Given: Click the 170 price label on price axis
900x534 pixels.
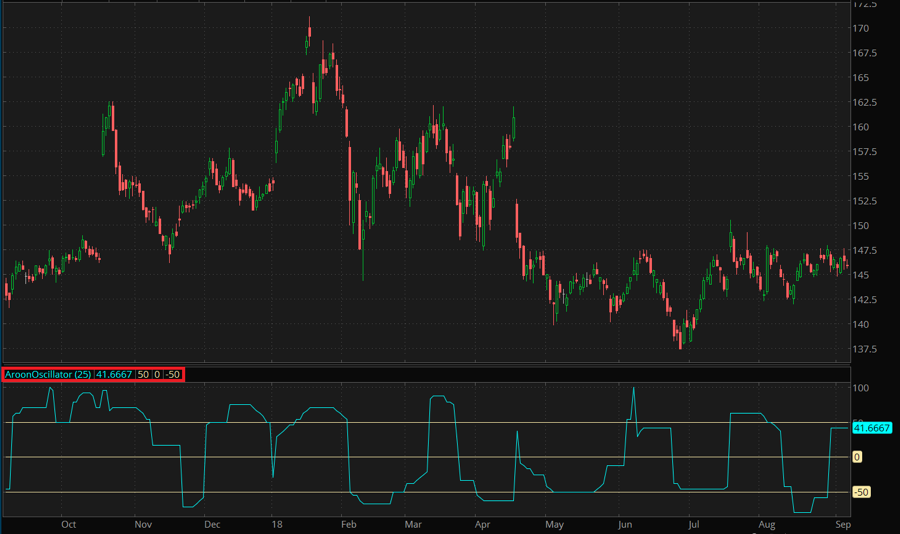Looking at the screenshot, I should (861, 28).
